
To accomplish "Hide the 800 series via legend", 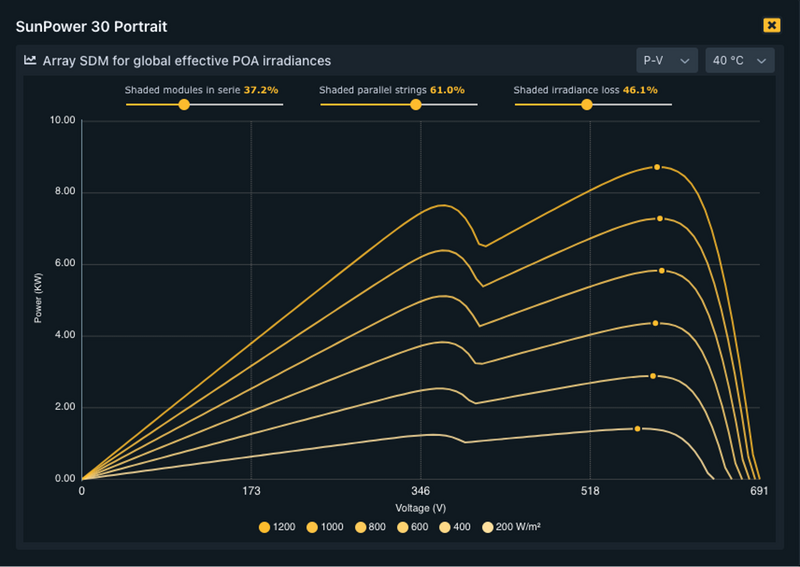I will pos(372,526).
